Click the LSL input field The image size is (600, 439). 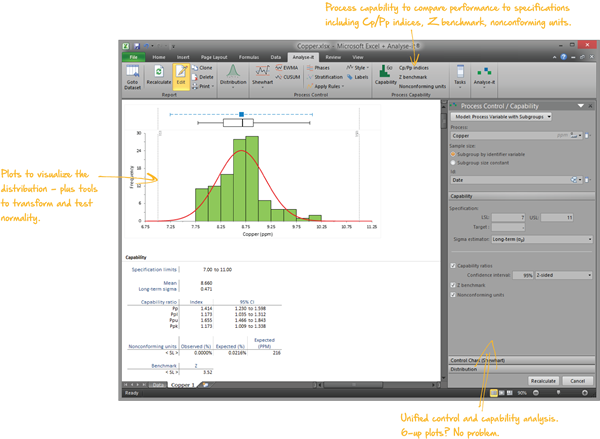508,217
